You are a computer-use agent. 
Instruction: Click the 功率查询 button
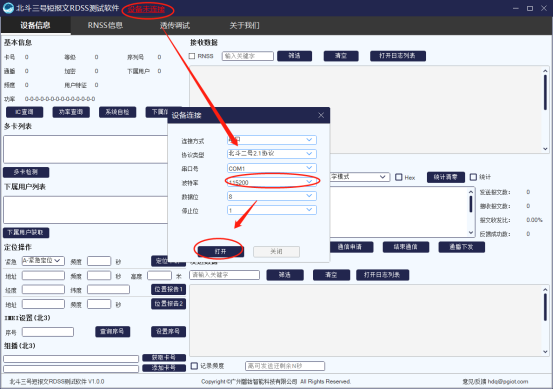click(71, 112)
